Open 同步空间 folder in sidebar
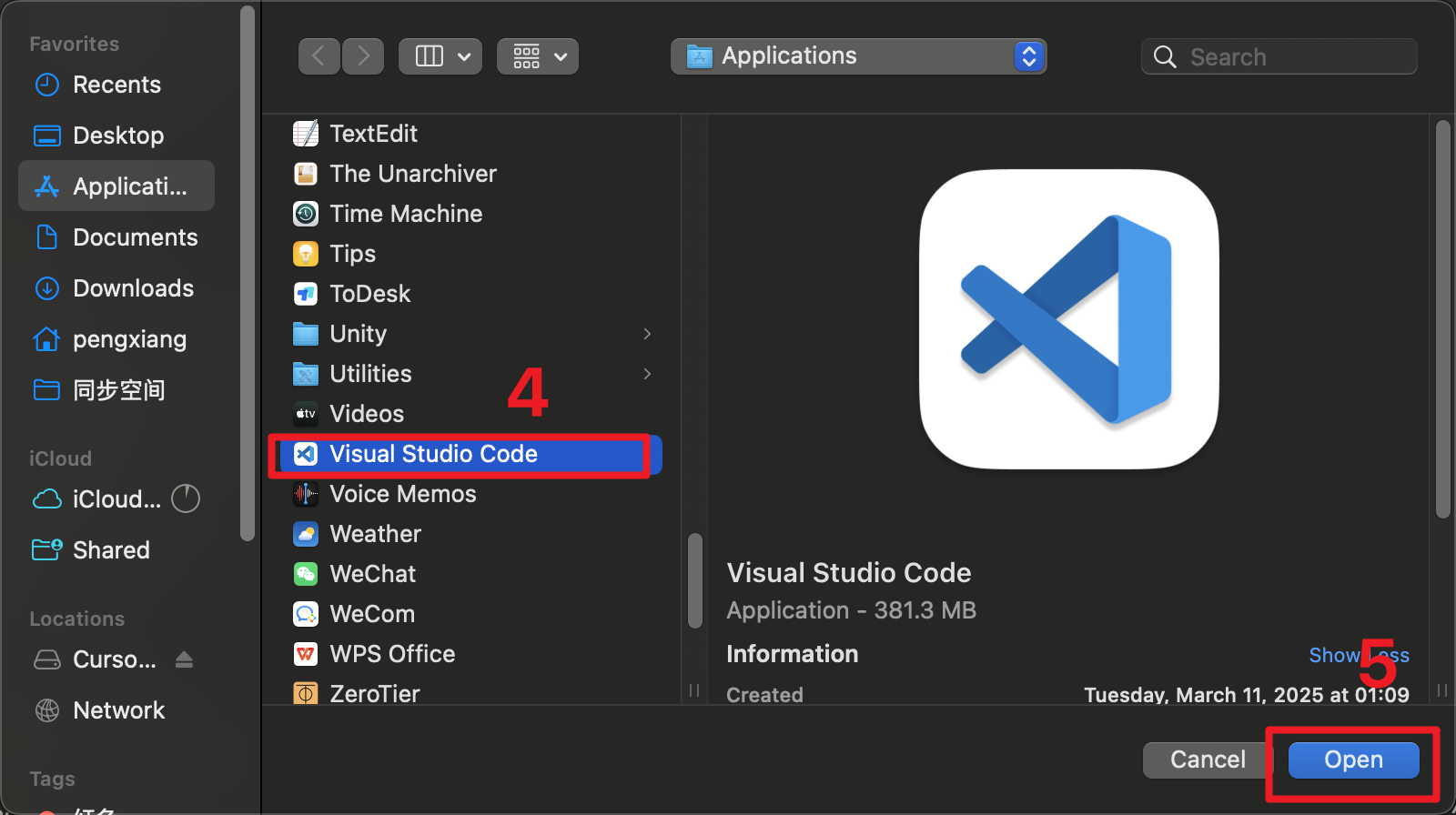The image size is (1456, 815). (x=116, y=390)
